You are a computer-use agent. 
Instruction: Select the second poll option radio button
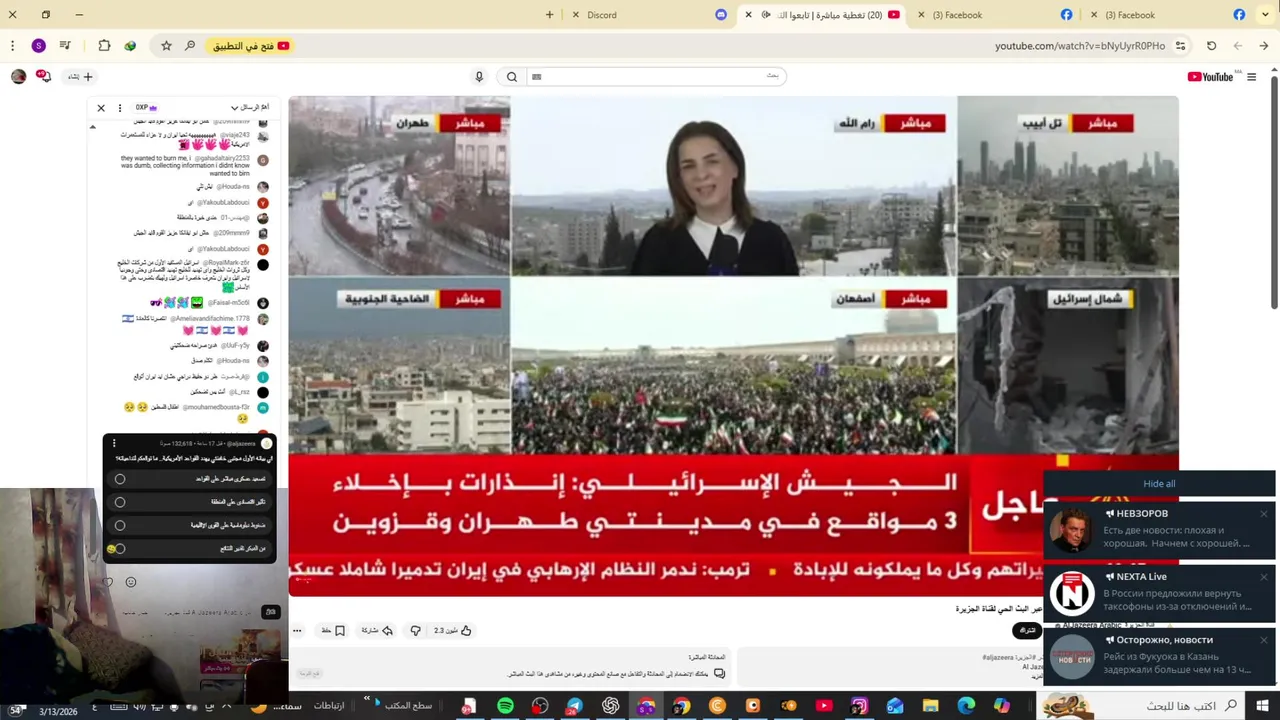pyautogui.click(x=120, y=502)
